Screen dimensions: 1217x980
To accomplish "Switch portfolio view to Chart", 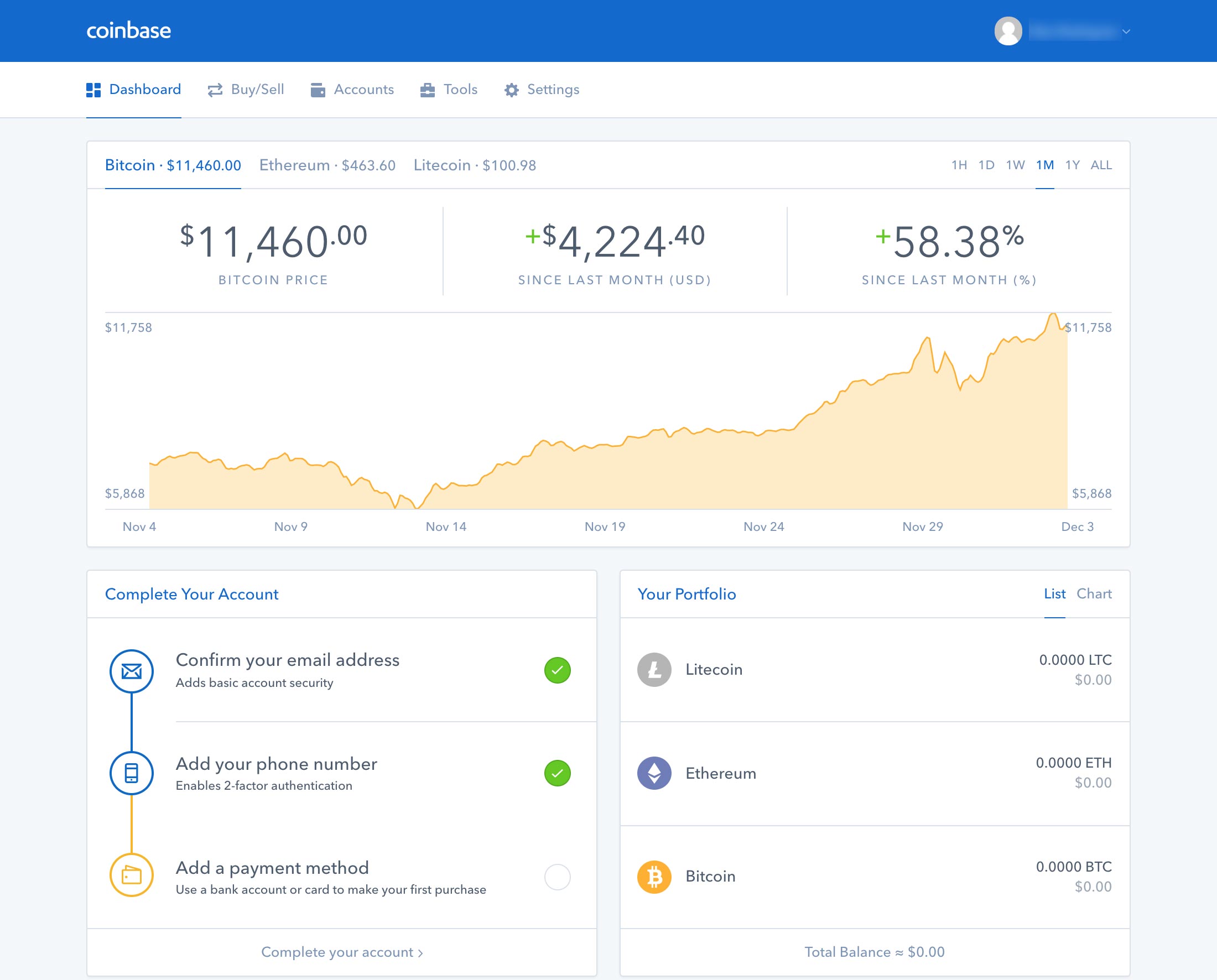I will [1094, 594].
